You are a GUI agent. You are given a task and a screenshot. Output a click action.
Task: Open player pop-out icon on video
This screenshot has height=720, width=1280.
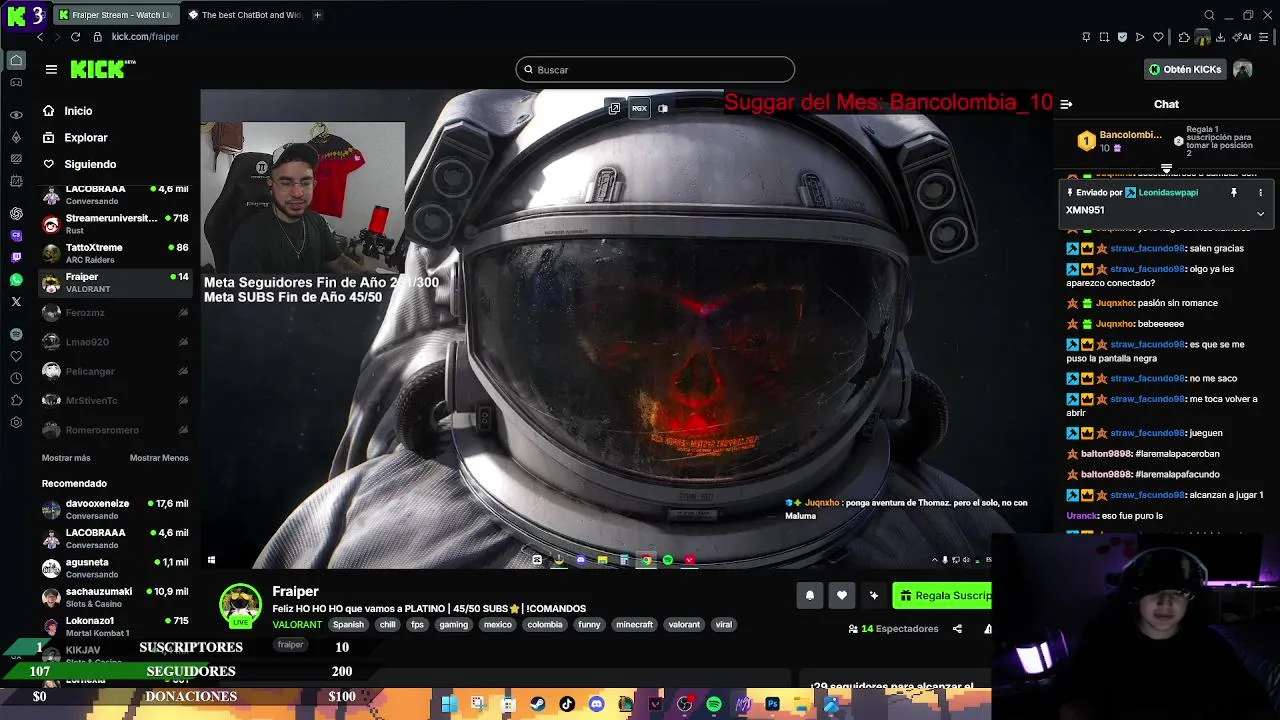click(x=614, y=108)
